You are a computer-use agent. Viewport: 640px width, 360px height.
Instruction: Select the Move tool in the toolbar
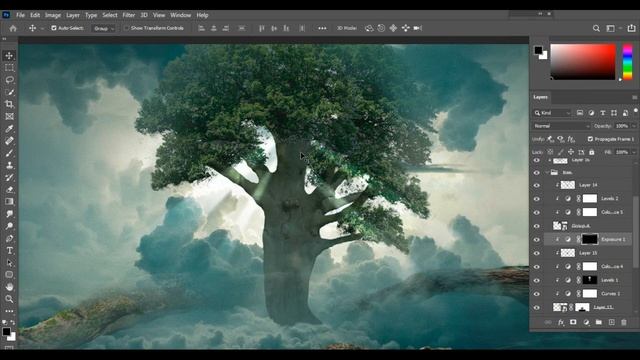(9, 56)
